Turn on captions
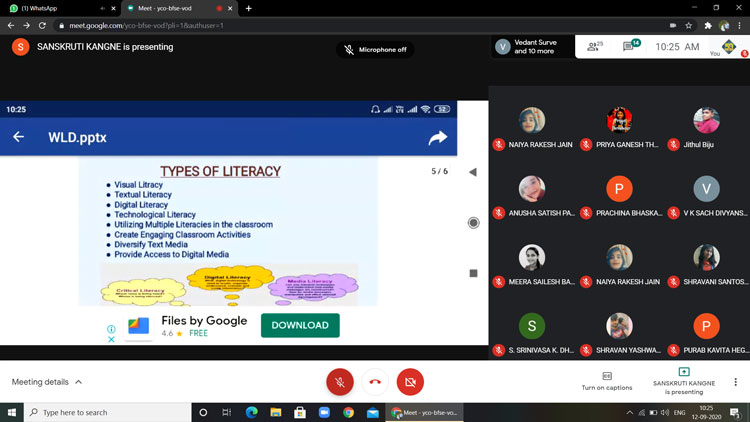This screenshot has width=750, height=422. (607, 381)
